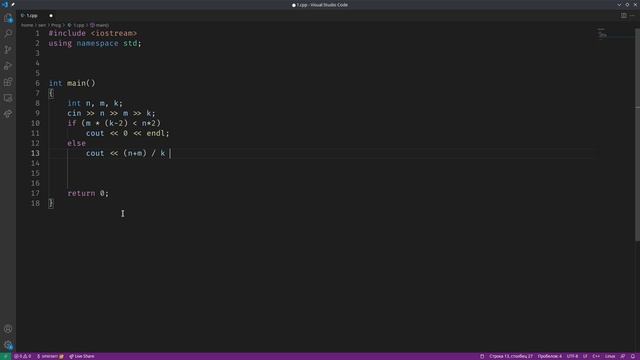This screenshot has width=640, height=360.
Task: Click line number 13 in the gutter
Action: [x=36, y=153]
